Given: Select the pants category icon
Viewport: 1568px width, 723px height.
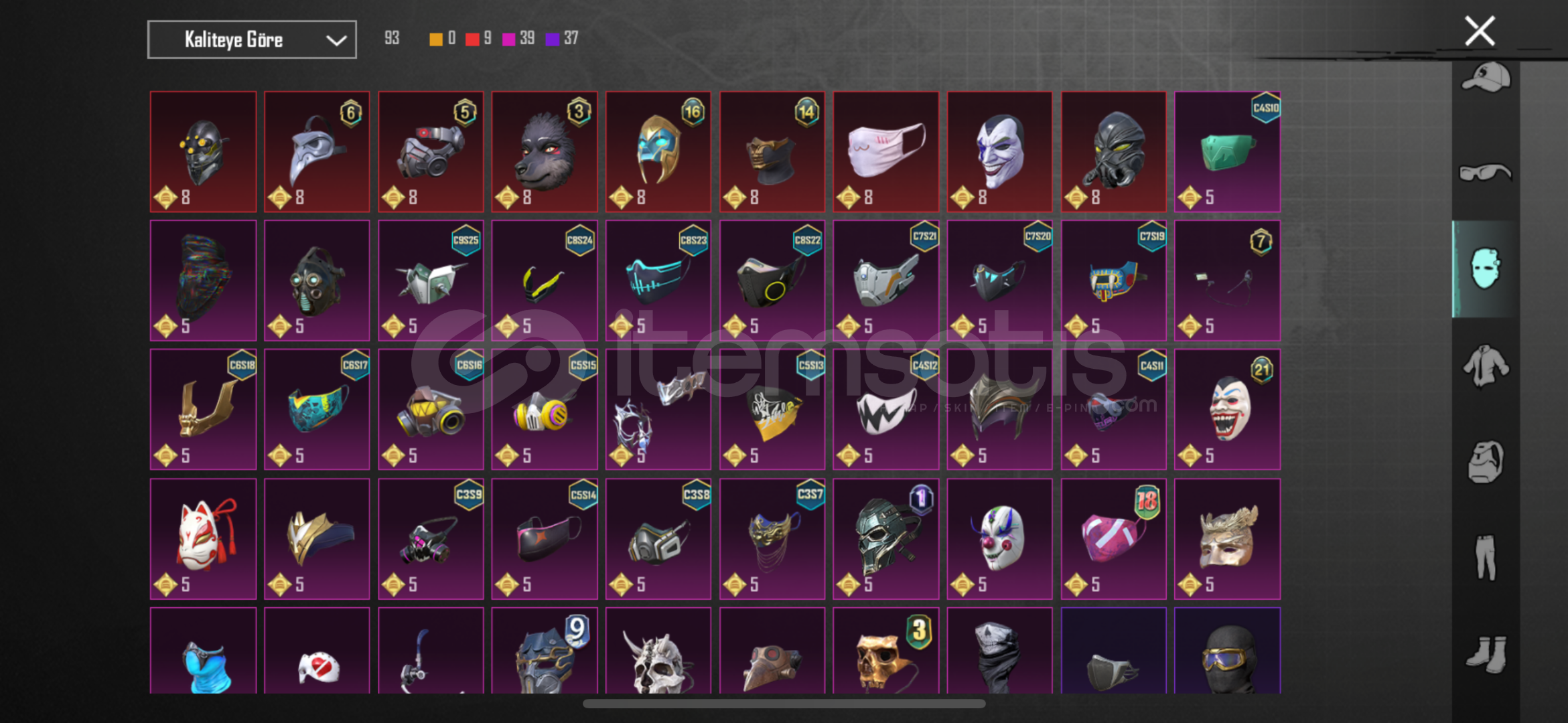Looking at the screenshot, I should (x=1486, y=557).
